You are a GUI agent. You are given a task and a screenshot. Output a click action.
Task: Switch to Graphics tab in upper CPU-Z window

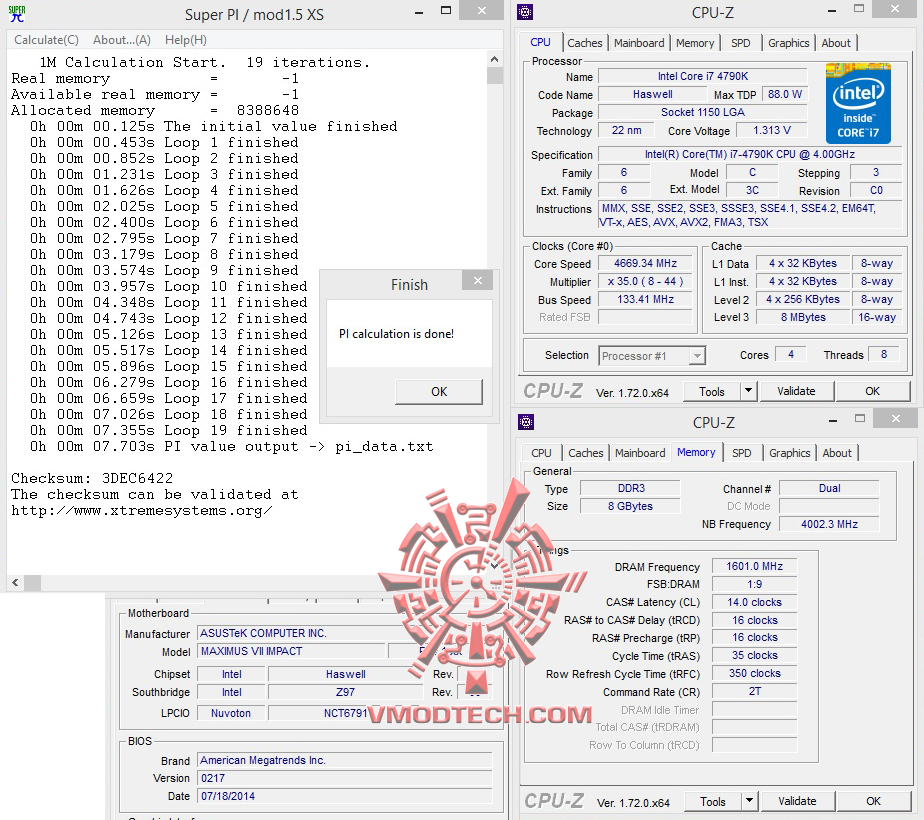coord(788,43)
